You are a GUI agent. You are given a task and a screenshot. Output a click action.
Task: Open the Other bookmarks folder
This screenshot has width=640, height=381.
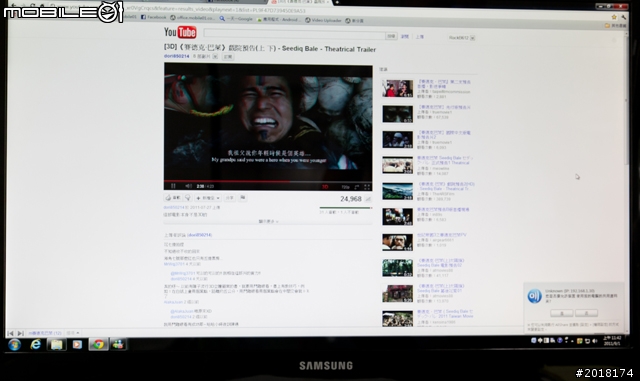click(x=616, y=26)
